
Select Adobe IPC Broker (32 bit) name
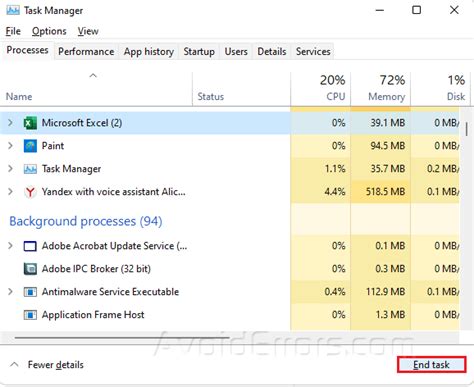click(96, 269)
